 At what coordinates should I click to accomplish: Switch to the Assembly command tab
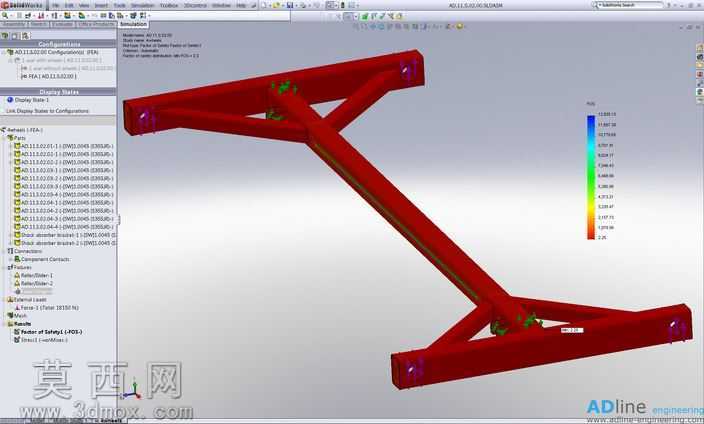point(14,24)
